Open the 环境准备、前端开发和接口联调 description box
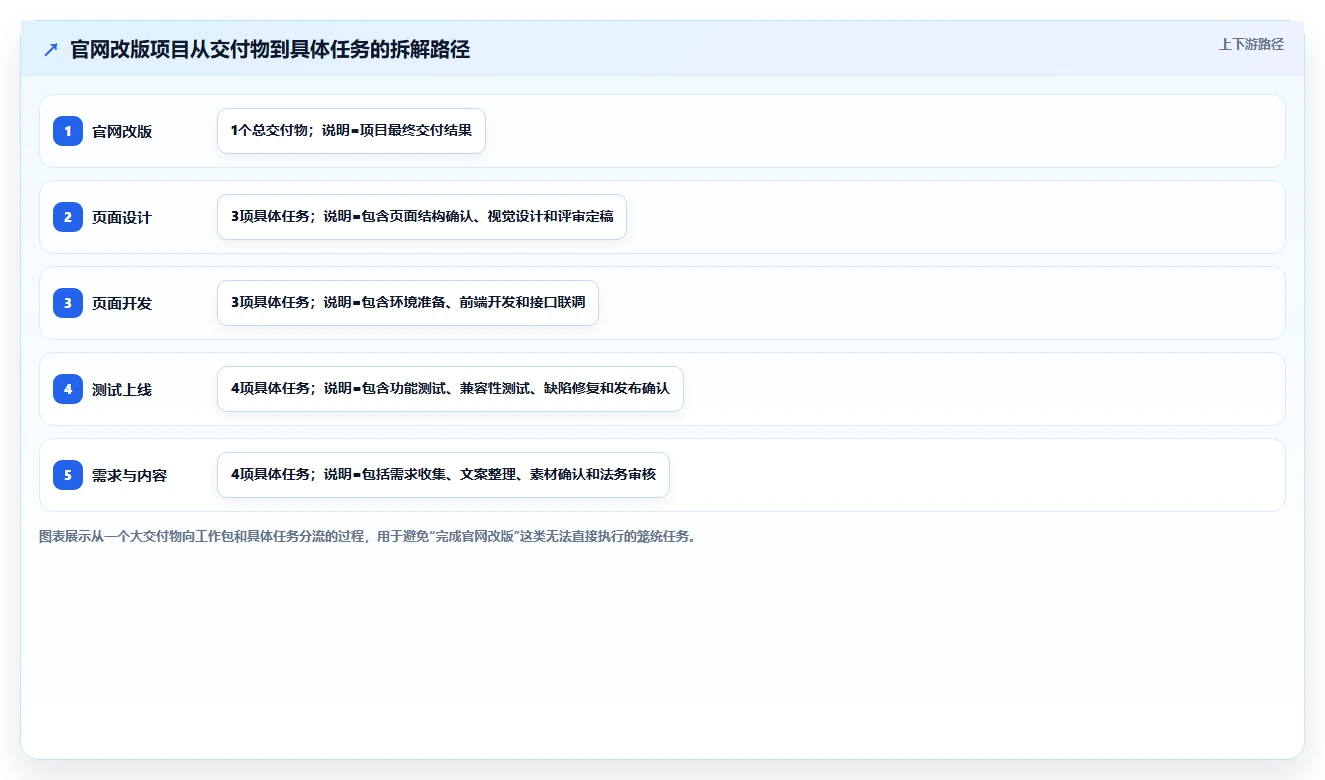The height and width of the screenshot is (780, 1325). pyautogui.click(x=408, y=303)
